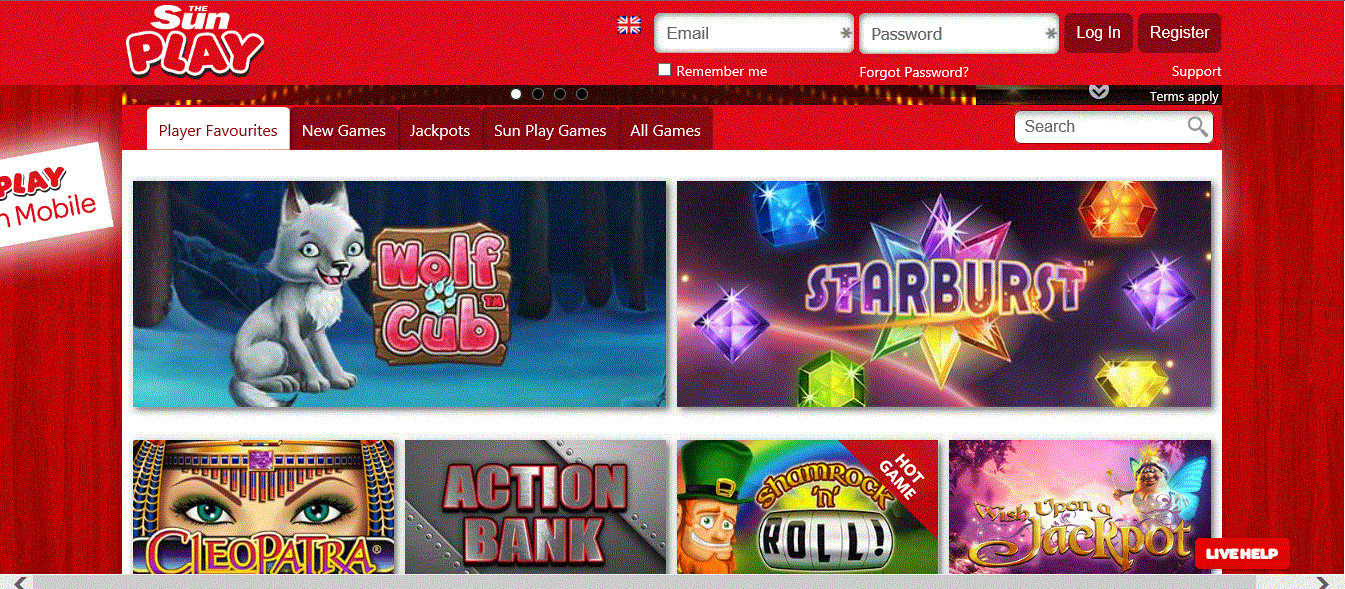
Task: Select the UK flag language icon
Action: point(629,25)
